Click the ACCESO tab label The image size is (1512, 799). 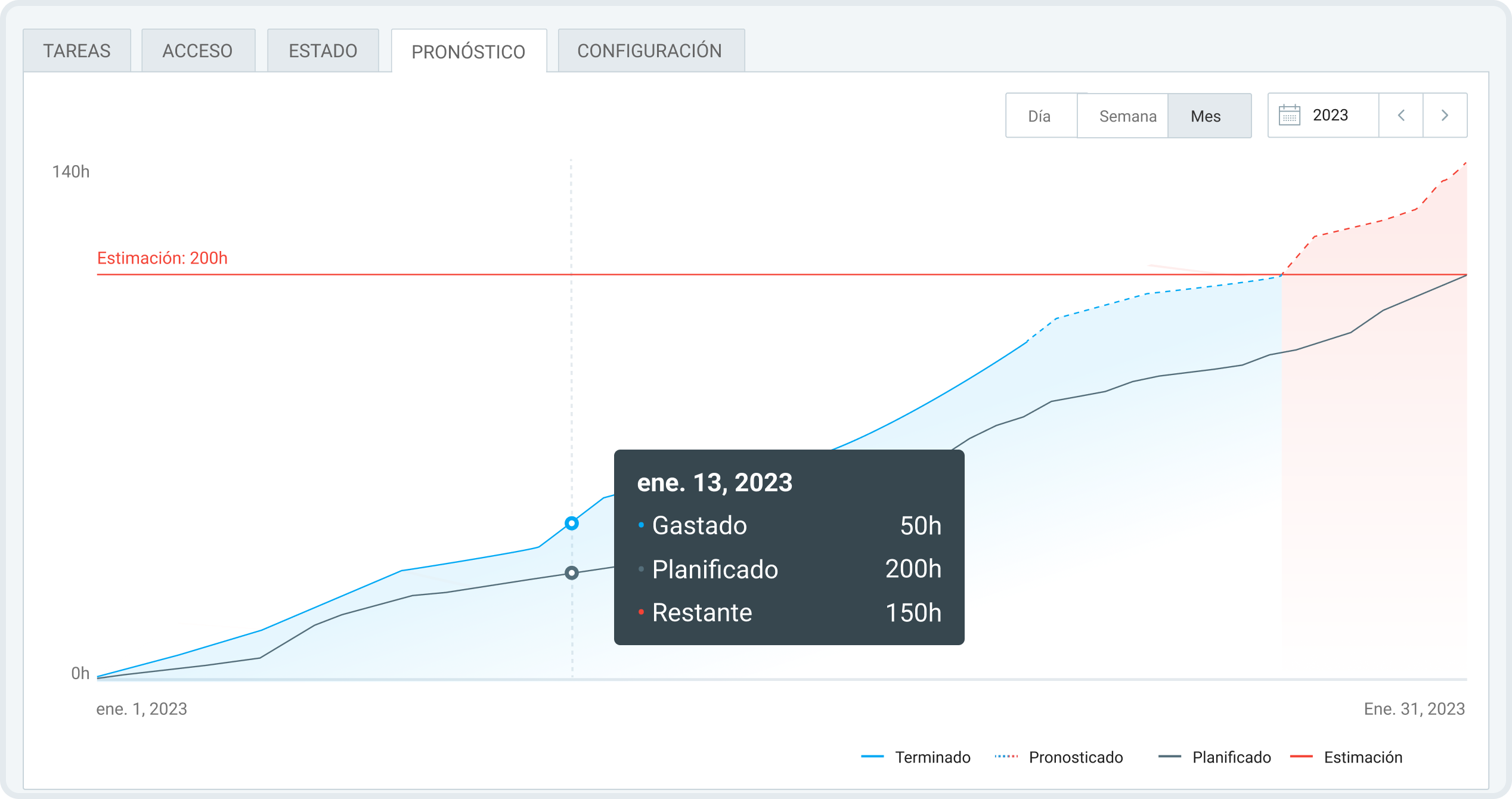click(197, 51)
